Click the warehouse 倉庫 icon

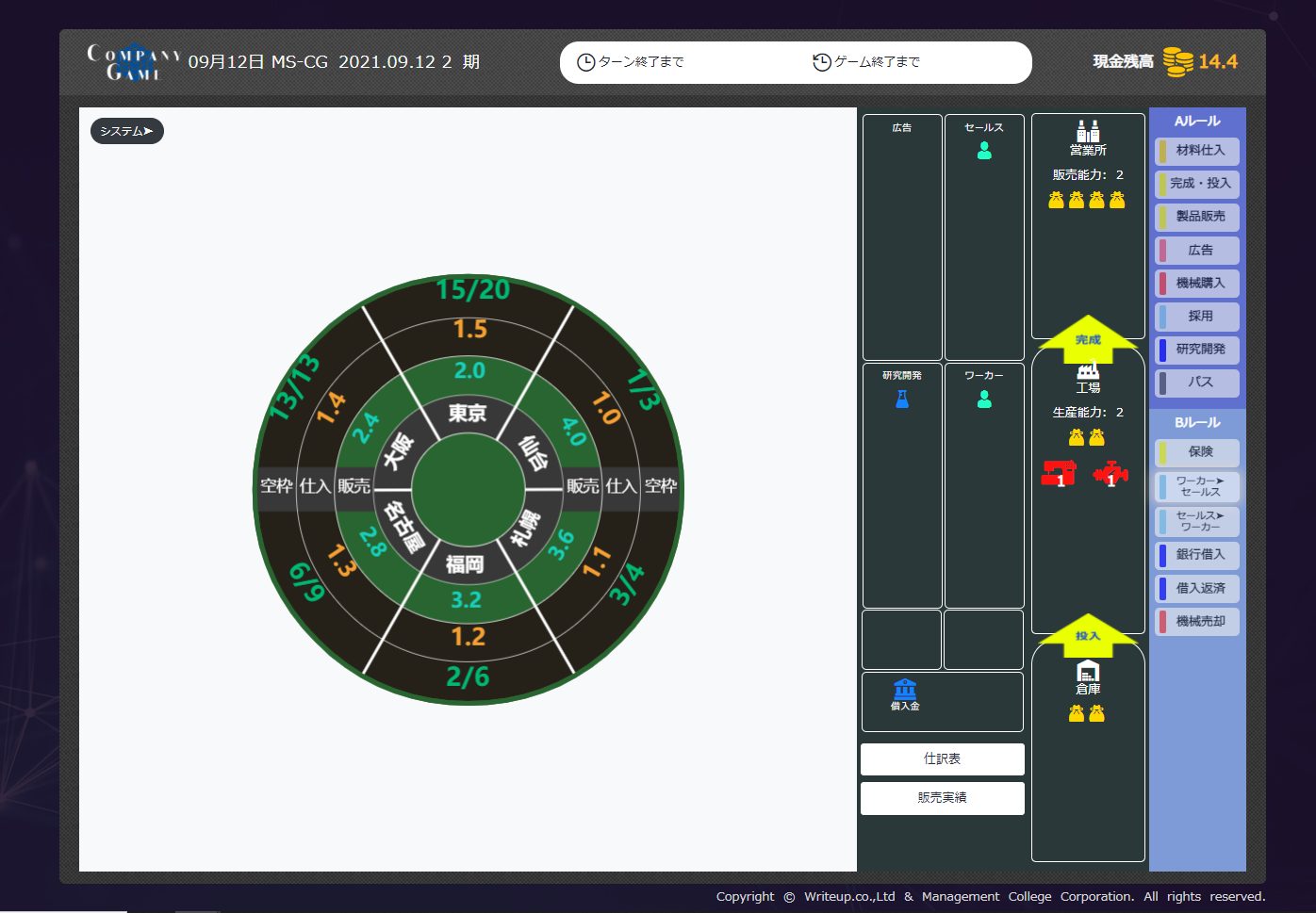(x=1088, y=672)
